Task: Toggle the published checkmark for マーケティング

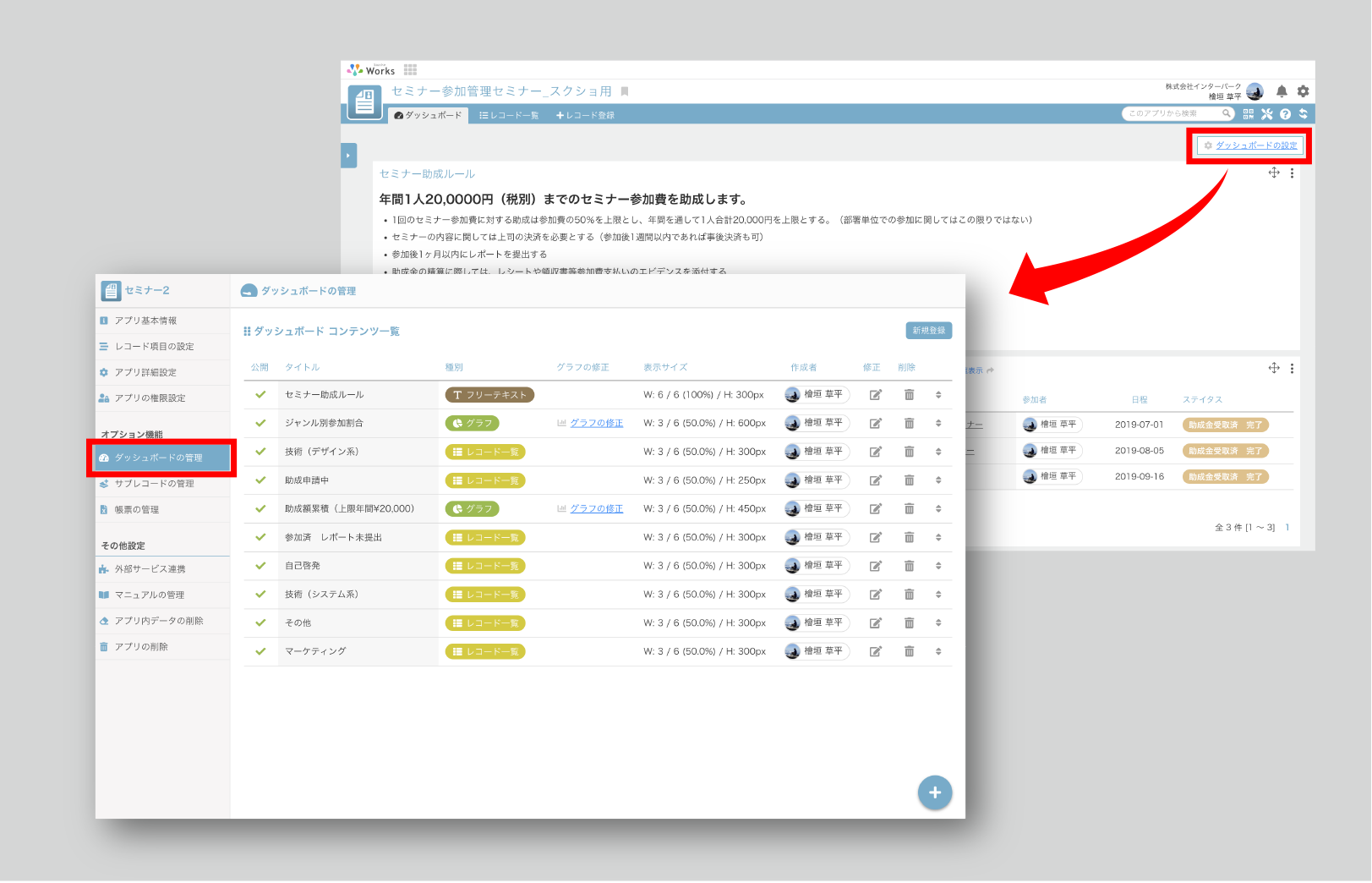Action: click(x=260, y=651)
